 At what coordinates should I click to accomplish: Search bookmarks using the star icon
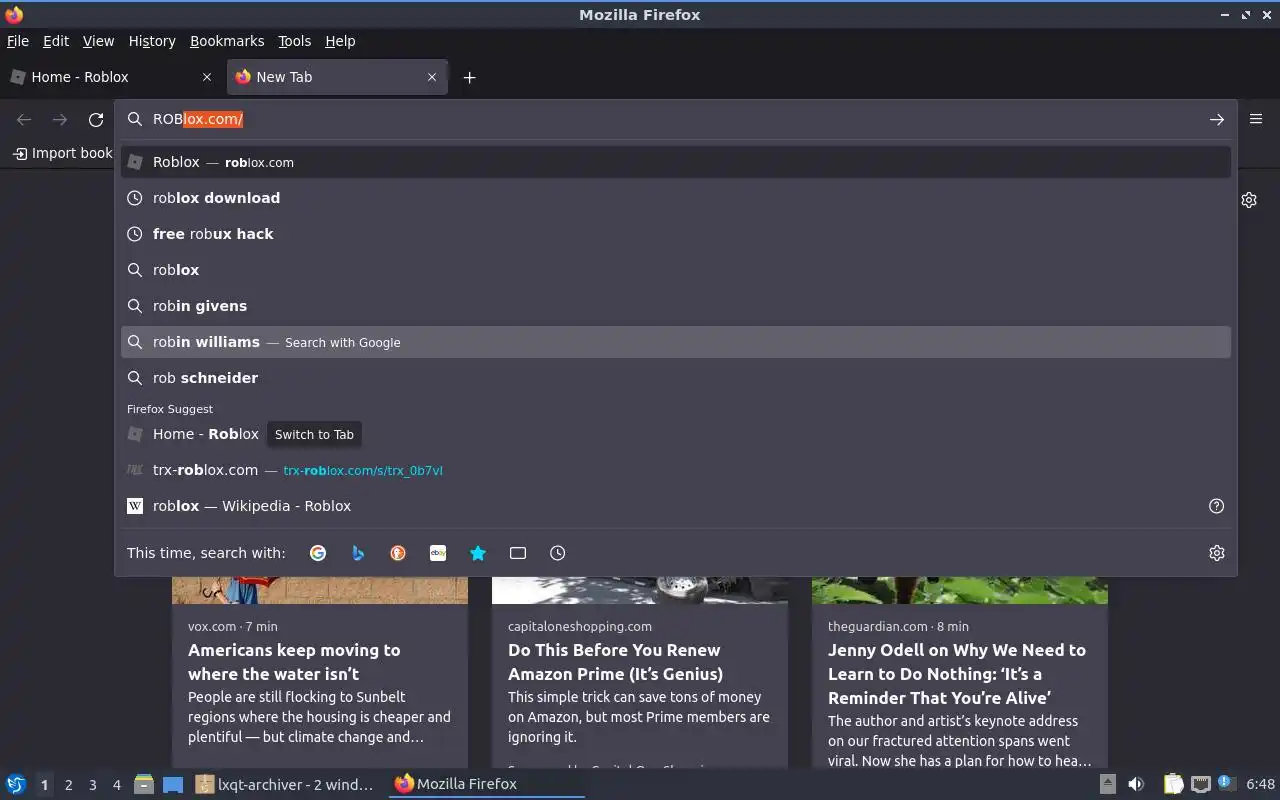pos(478,553)
